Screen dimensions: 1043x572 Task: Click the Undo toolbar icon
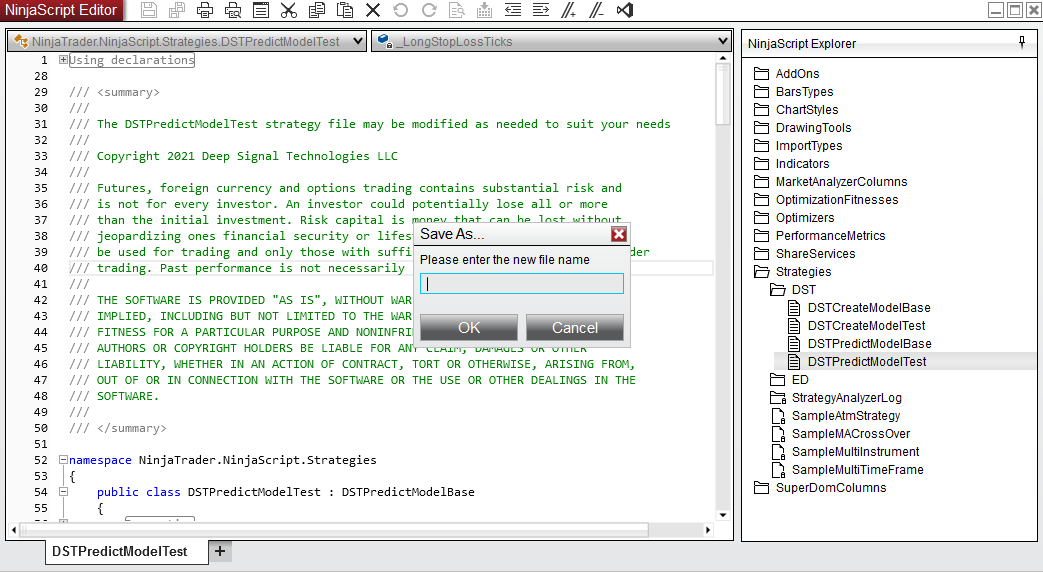tap(400, 10)
